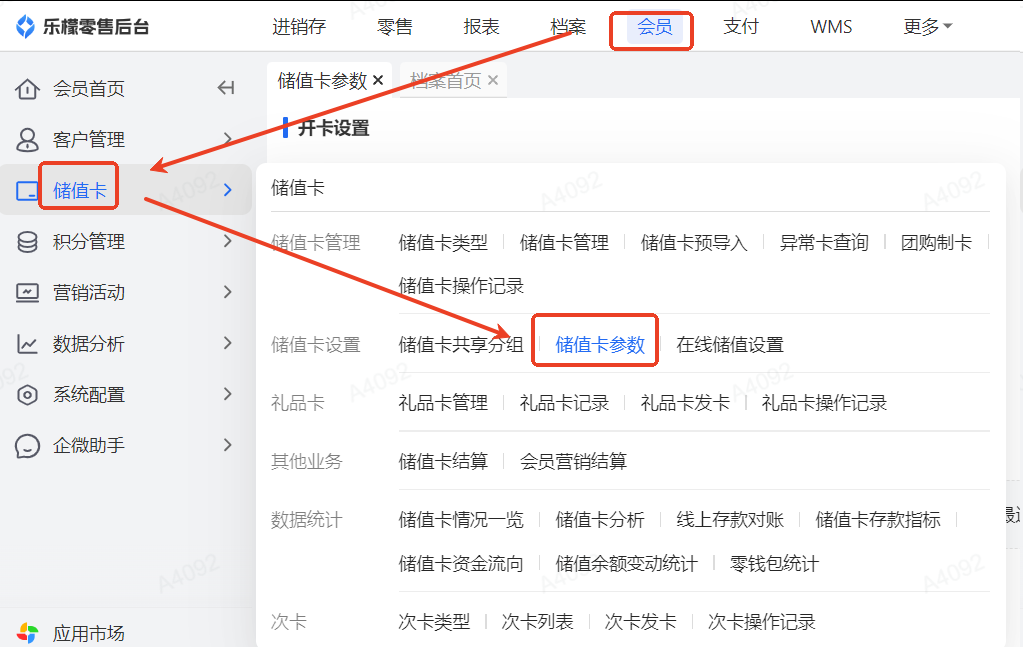Open 在线储值设置 link
1023x647 pixels.
click(730, 344)
